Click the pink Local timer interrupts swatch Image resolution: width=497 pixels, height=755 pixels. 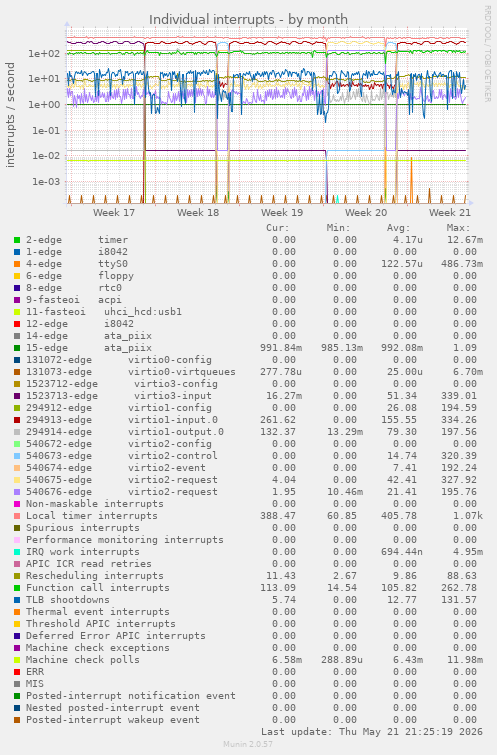pyautogui.click(x=17, y=516)
